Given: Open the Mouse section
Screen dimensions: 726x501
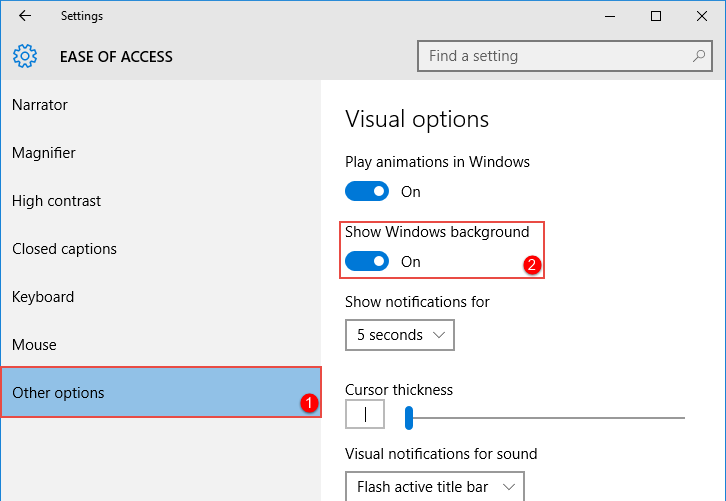Looking at the screenshot, I should coord(161,344).
